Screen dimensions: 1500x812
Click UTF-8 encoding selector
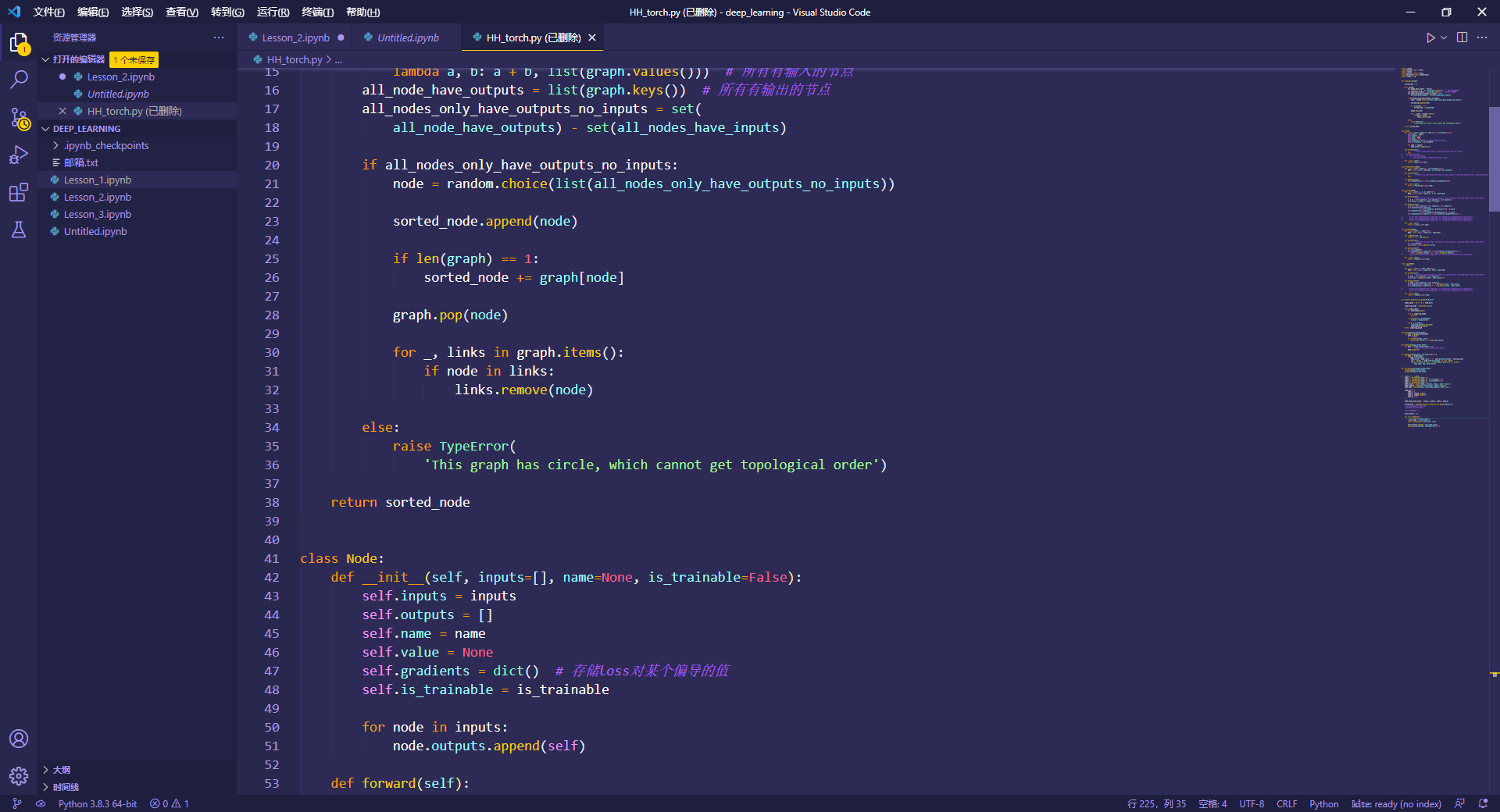coord(1252,803)
